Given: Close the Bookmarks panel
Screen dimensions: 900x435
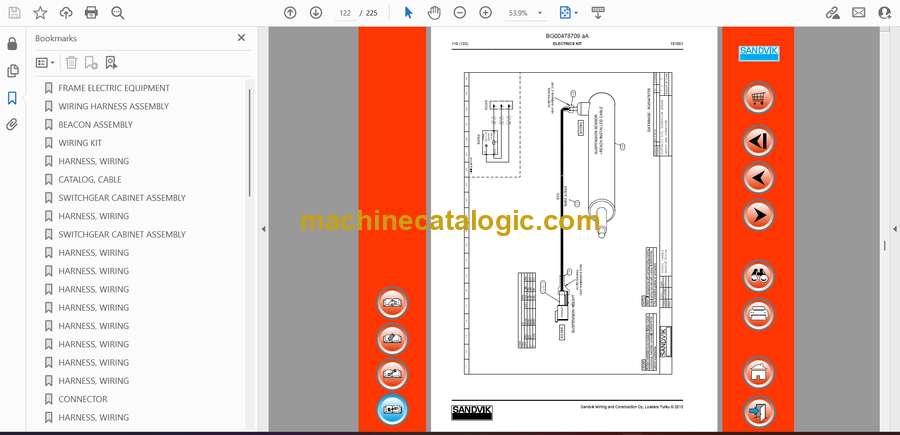Looking at the screenshot, I should coord(241,37).
